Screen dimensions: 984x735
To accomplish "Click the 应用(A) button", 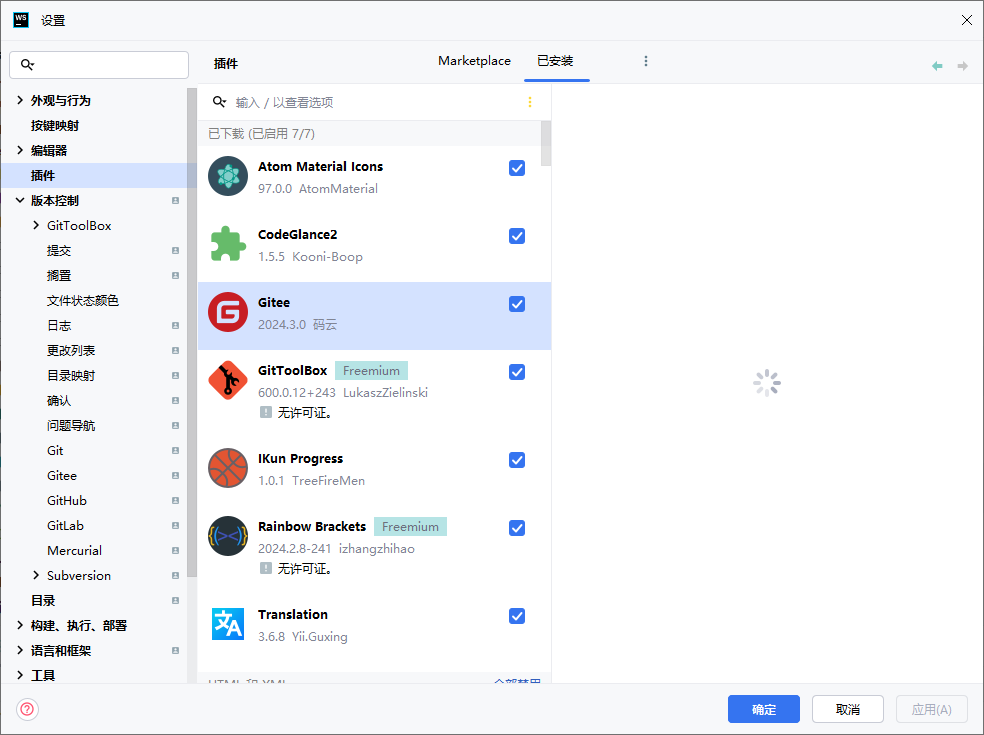I will pos(931,709).
